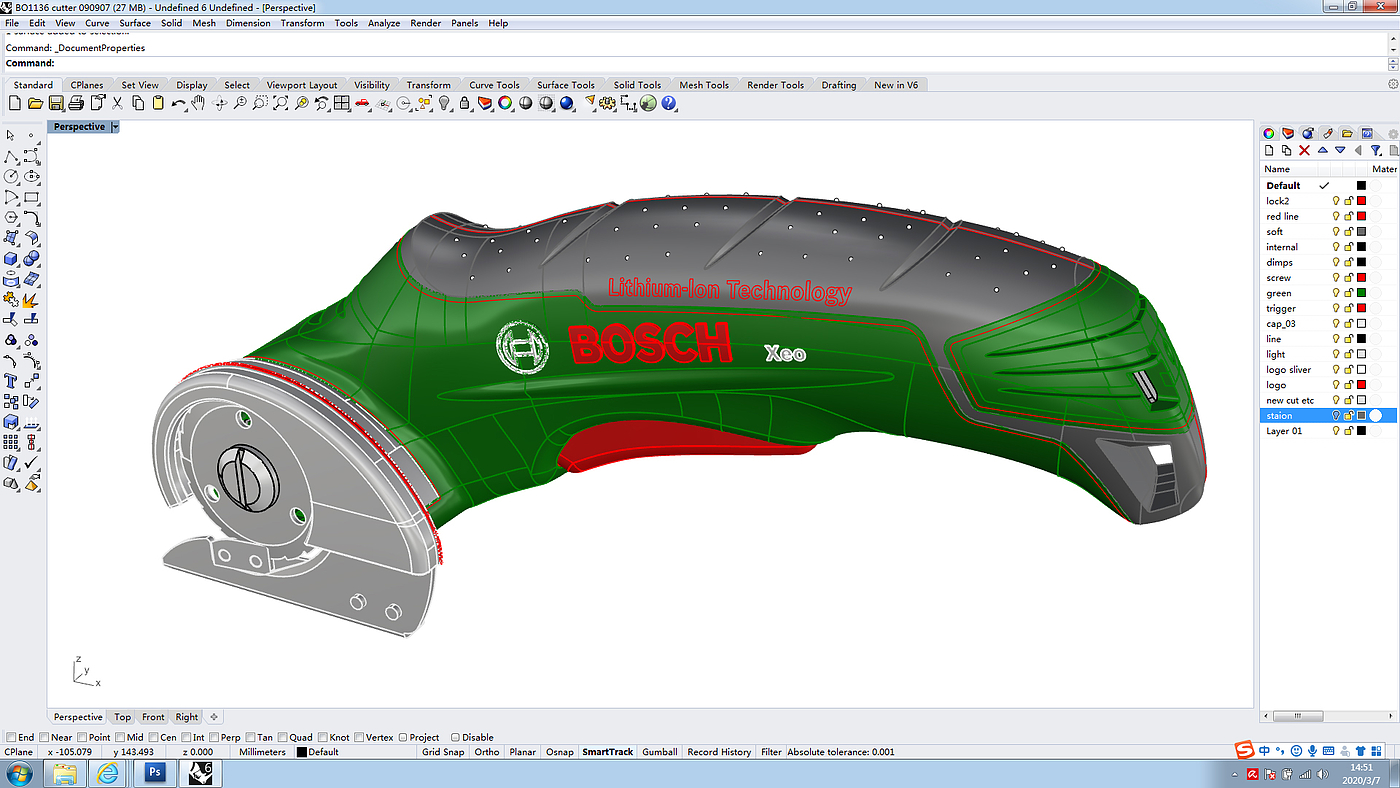The height and width of the screenshot is (788, 1400).
Task: Open the Perspective viewport title dropdown
Action: point(115,127)
